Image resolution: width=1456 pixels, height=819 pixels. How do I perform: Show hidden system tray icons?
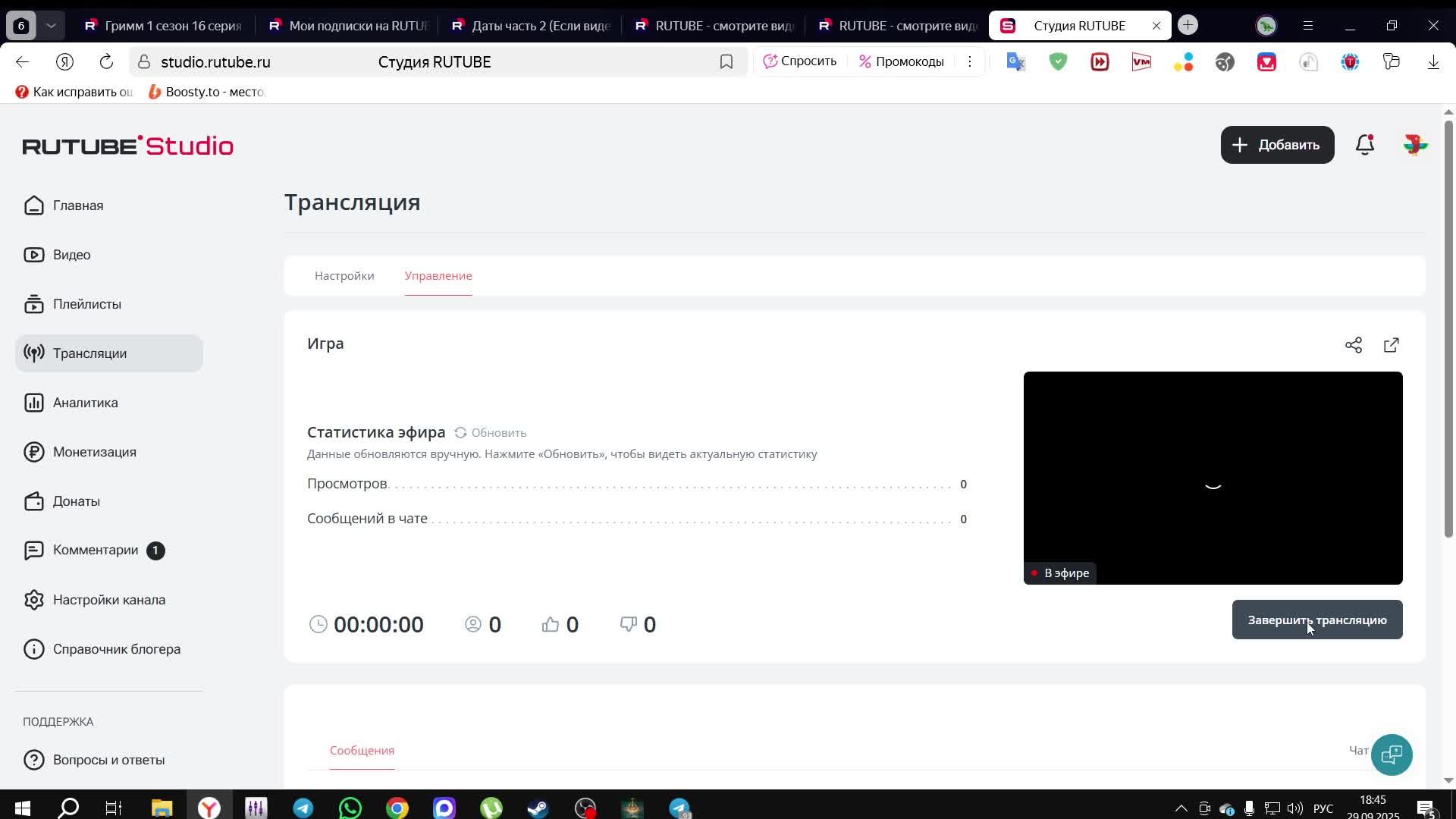tap(1181, 808)
